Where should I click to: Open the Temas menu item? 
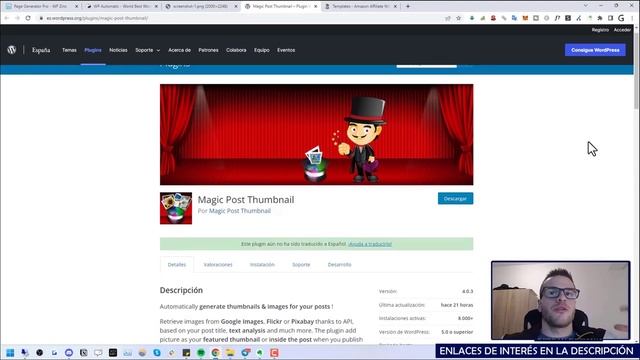click(69, 50)
